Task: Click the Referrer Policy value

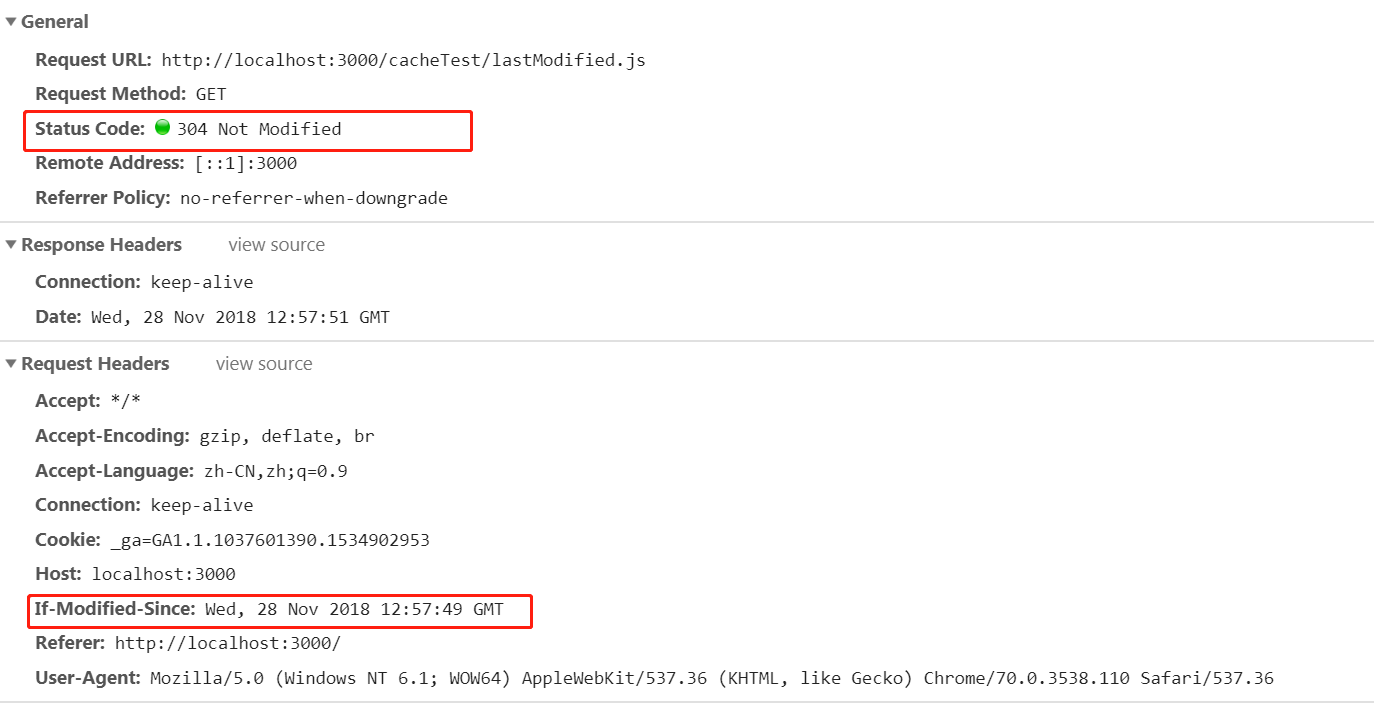Action: 314,198
